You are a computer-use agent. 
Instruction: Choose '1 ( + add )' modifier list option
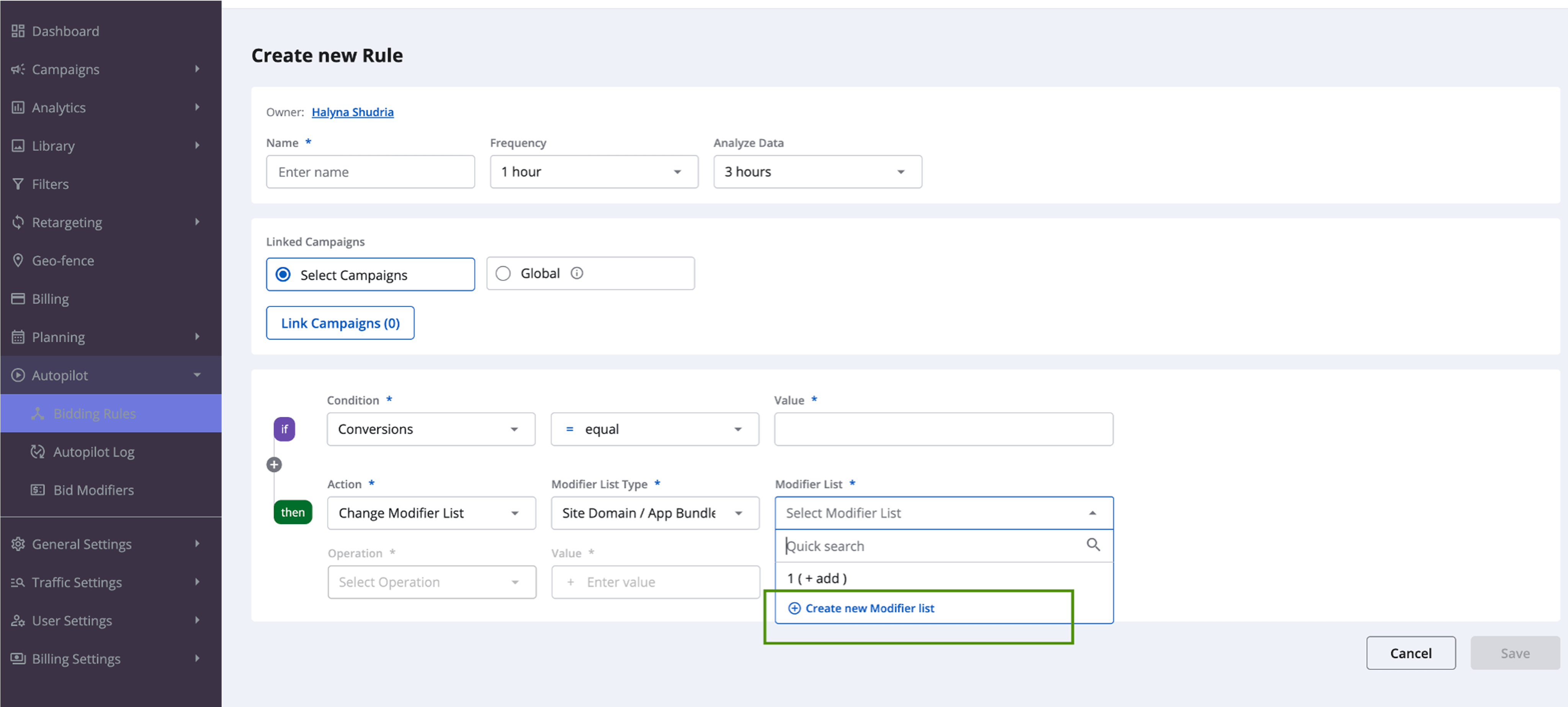(944, 578)
